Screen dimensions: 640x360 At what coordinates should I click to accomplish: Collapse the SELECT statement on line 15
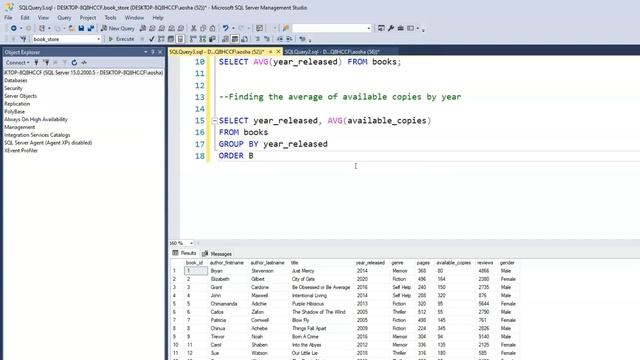(214, 120)
